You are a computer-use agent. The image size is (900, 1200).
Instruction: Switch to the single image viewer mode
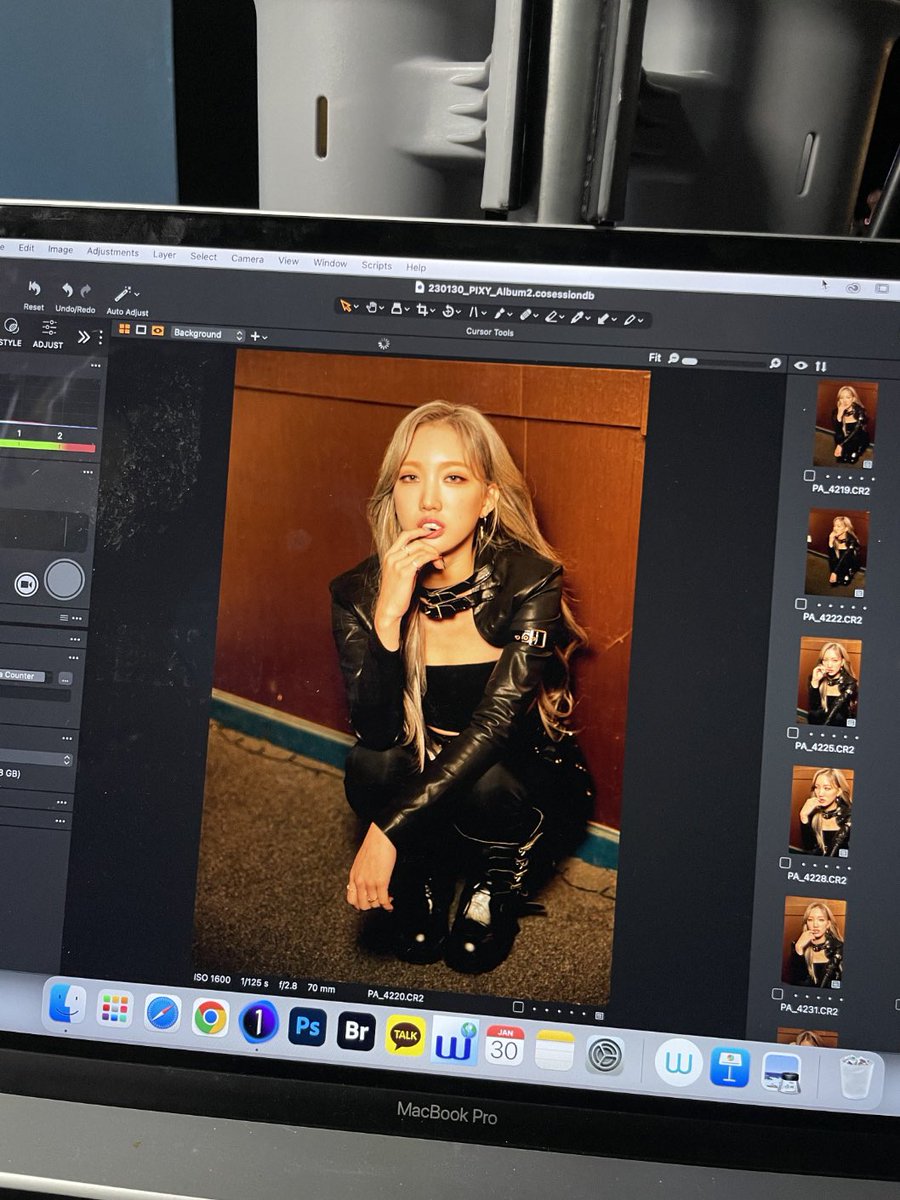click(x=141, y=329)
